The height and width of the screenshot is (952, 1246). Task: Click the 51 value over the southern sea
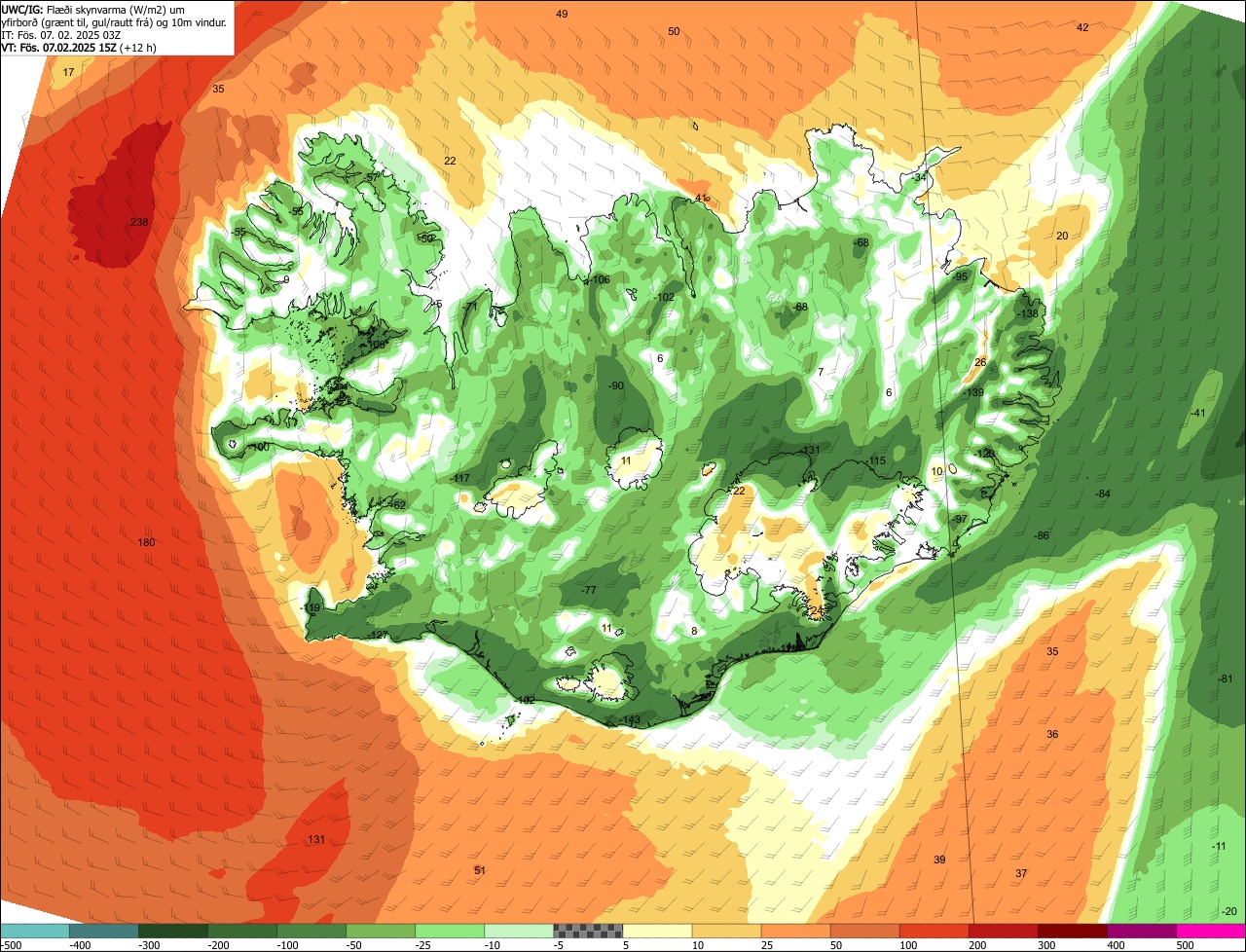[479, 870]
